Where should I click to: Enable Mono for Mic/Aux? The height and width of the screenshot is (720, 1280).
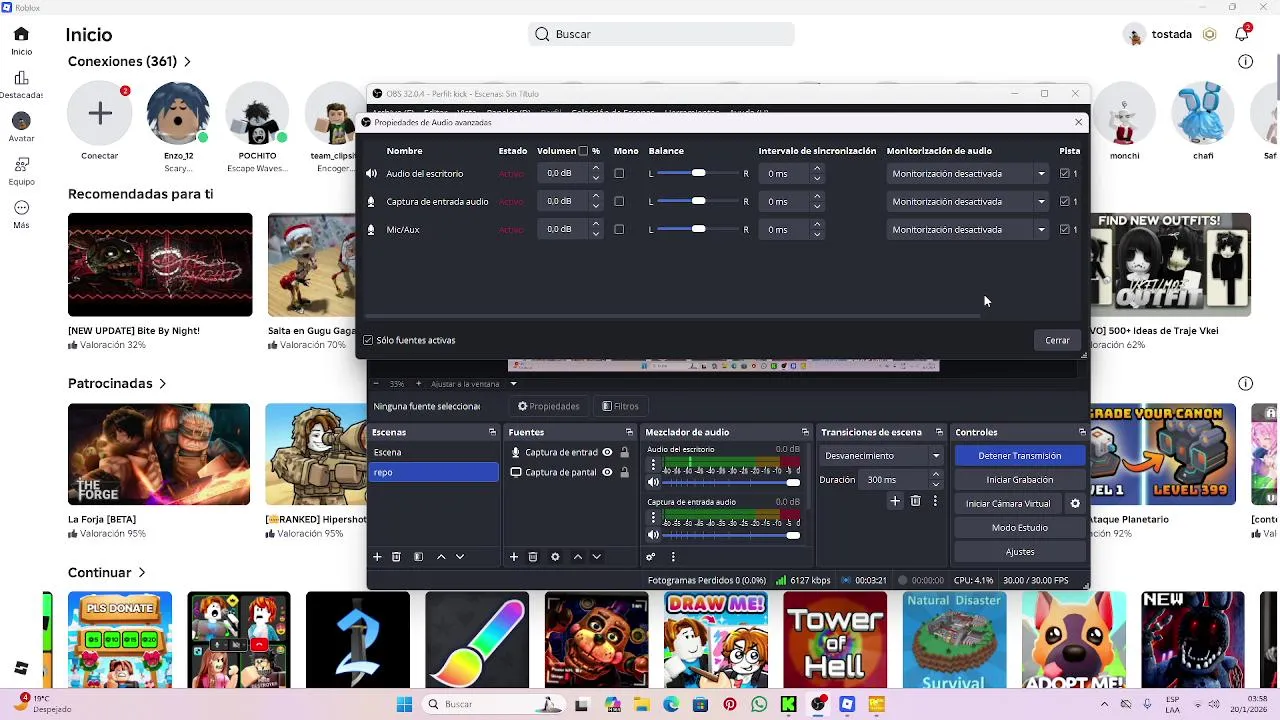619,230
